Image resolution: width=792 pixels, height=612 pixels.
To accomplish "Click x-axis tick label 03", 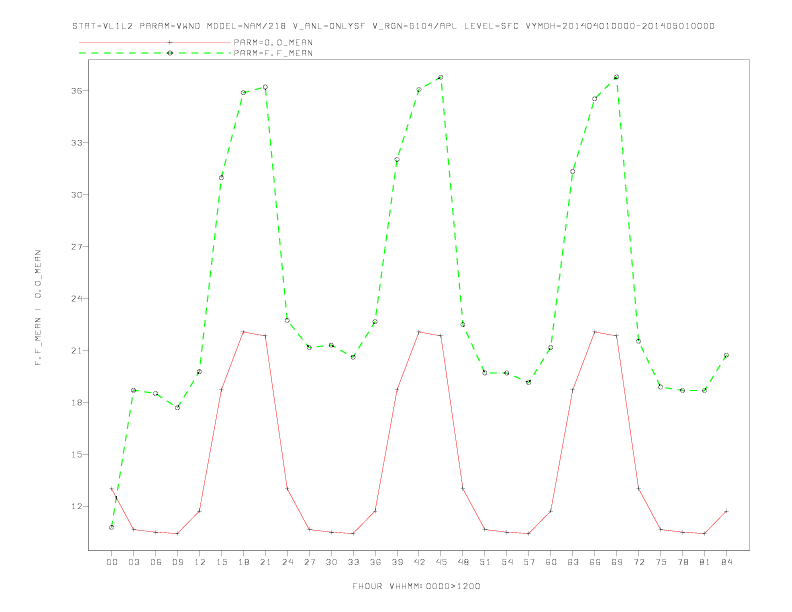I will coord(133,562).
